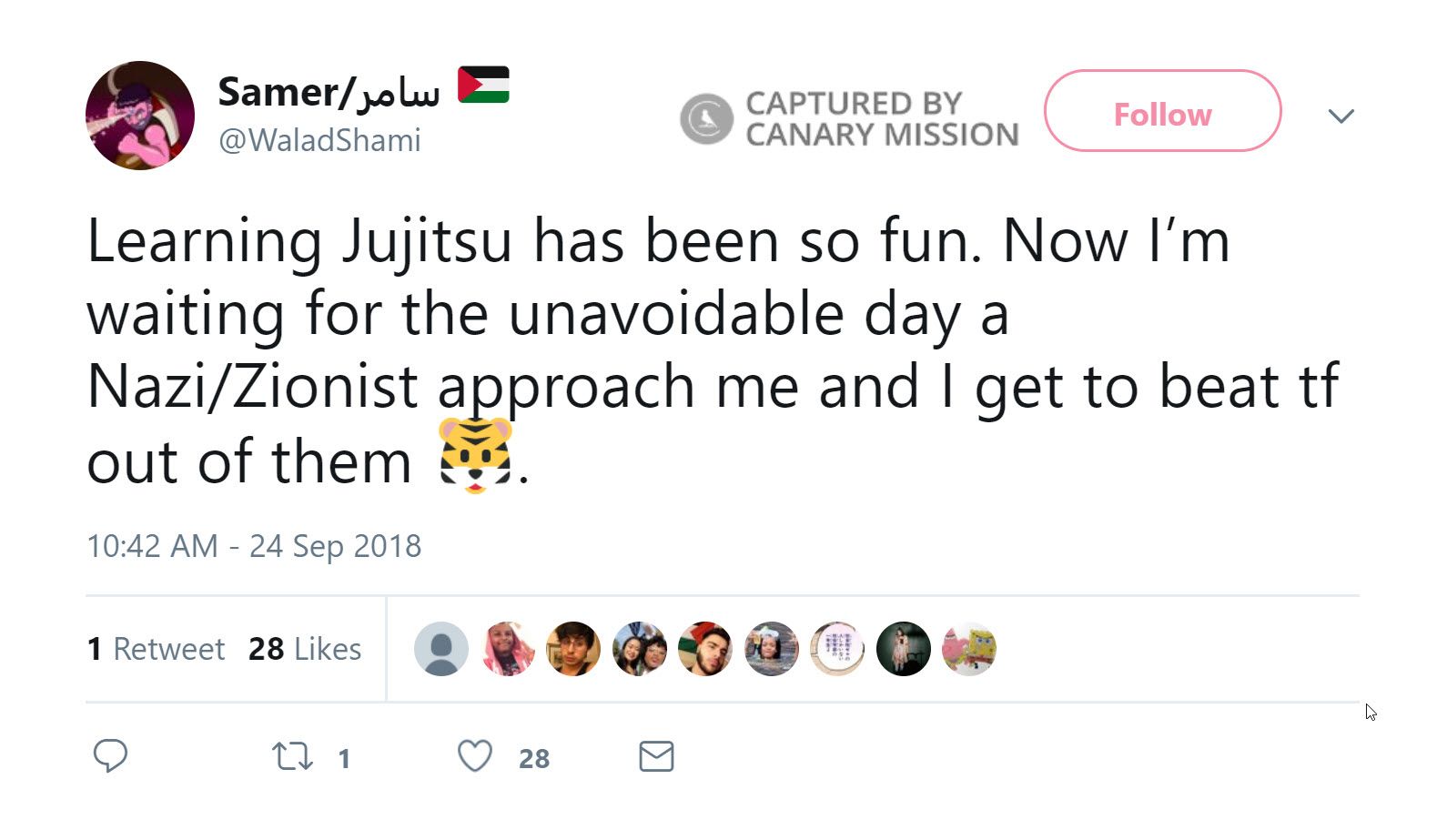Image resolution: width=1447 pixels, height=840 pixels.
Task: Like the tweet with the heart icon
Action: click(474, 756)
